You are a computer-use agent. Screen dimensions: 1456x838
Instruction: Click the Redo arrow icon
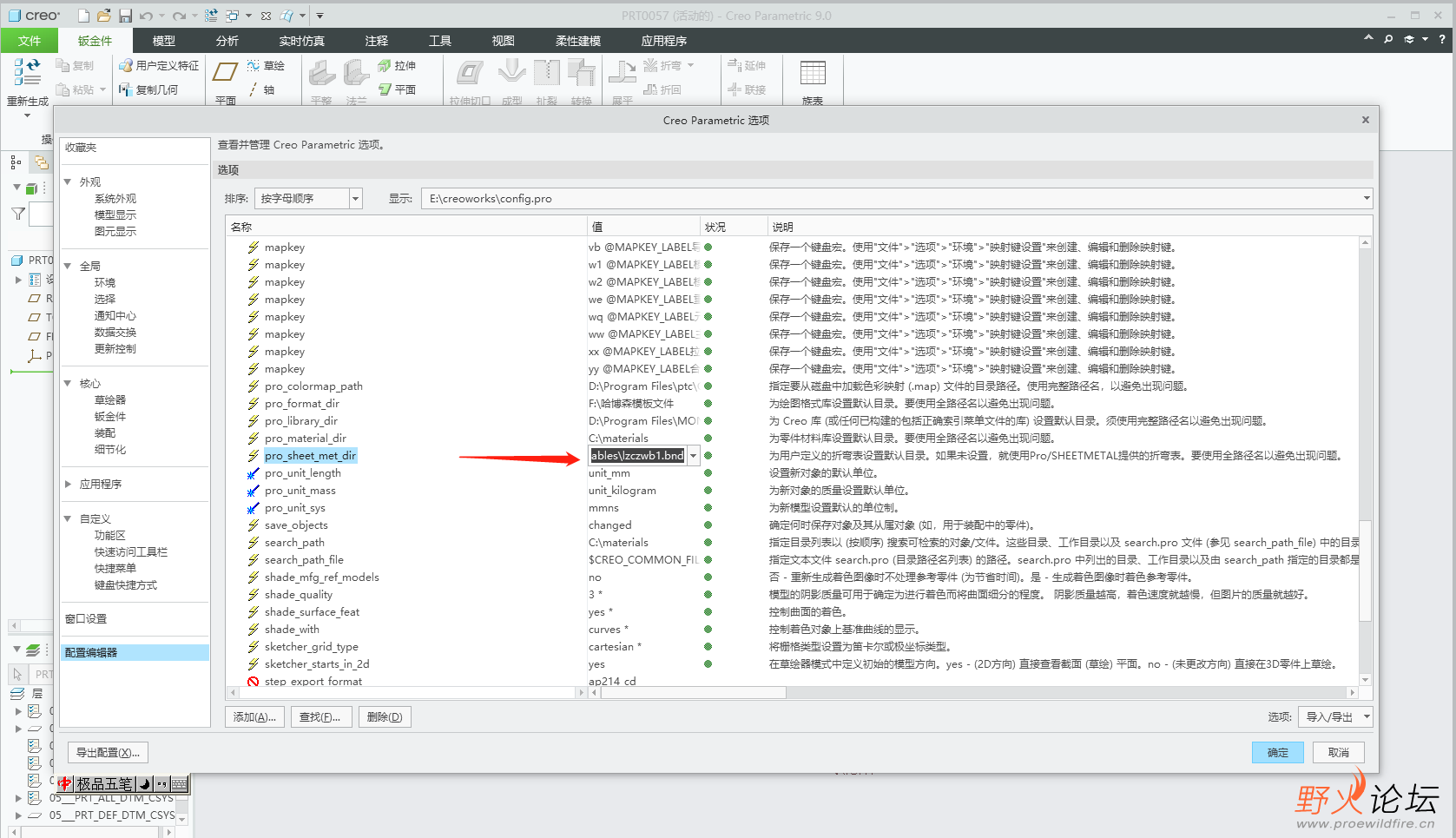179,16
